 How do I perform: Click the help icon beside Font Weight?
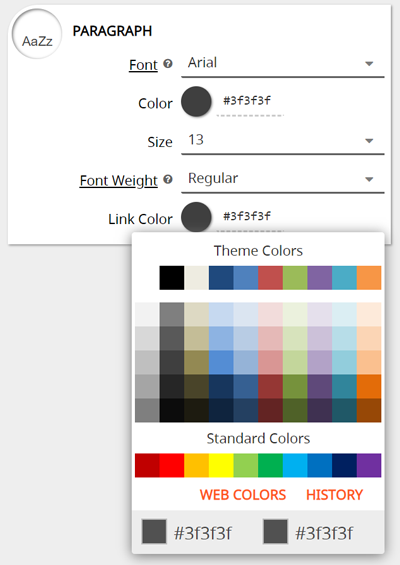pyautogui.click(x=168, y=179)
